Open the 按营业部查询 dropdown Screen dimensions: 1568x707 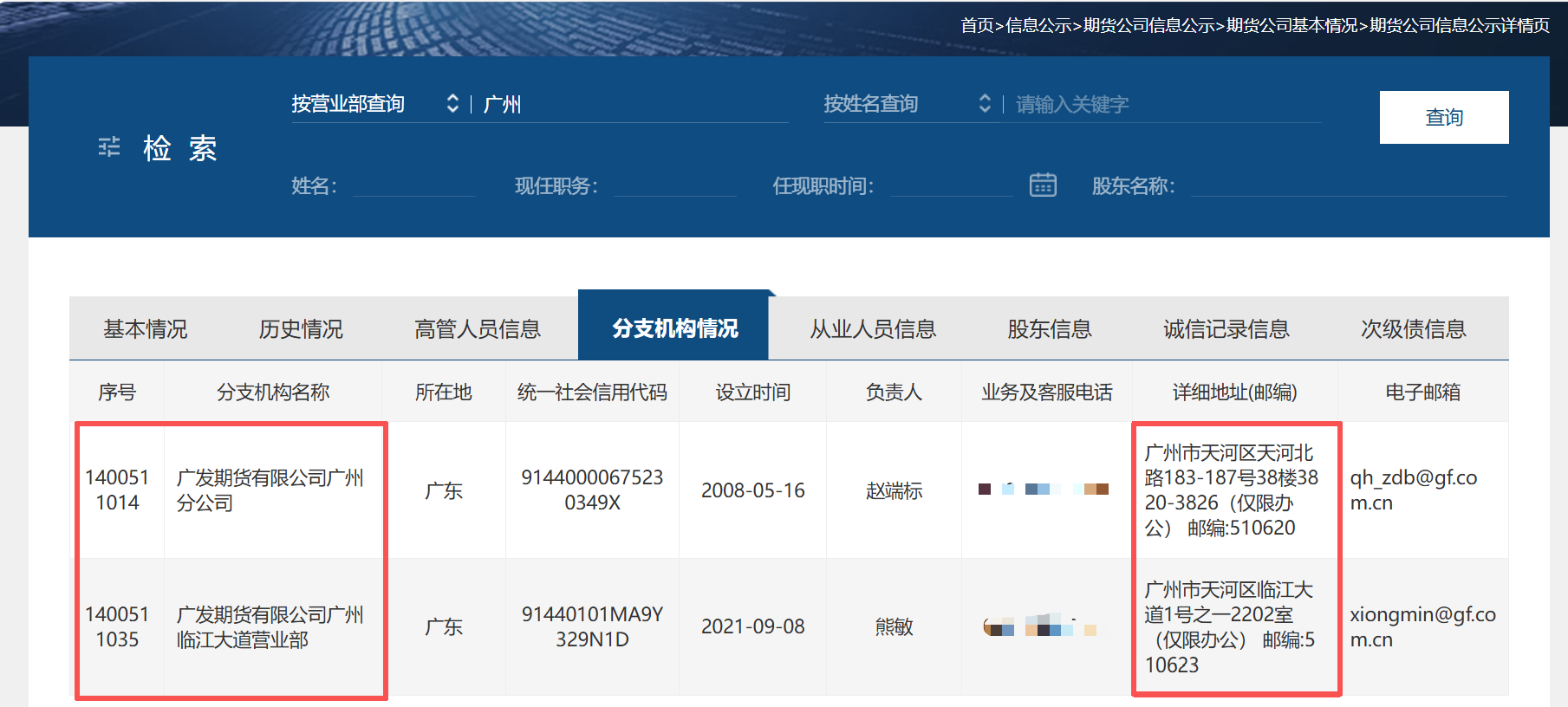point(375,104)
